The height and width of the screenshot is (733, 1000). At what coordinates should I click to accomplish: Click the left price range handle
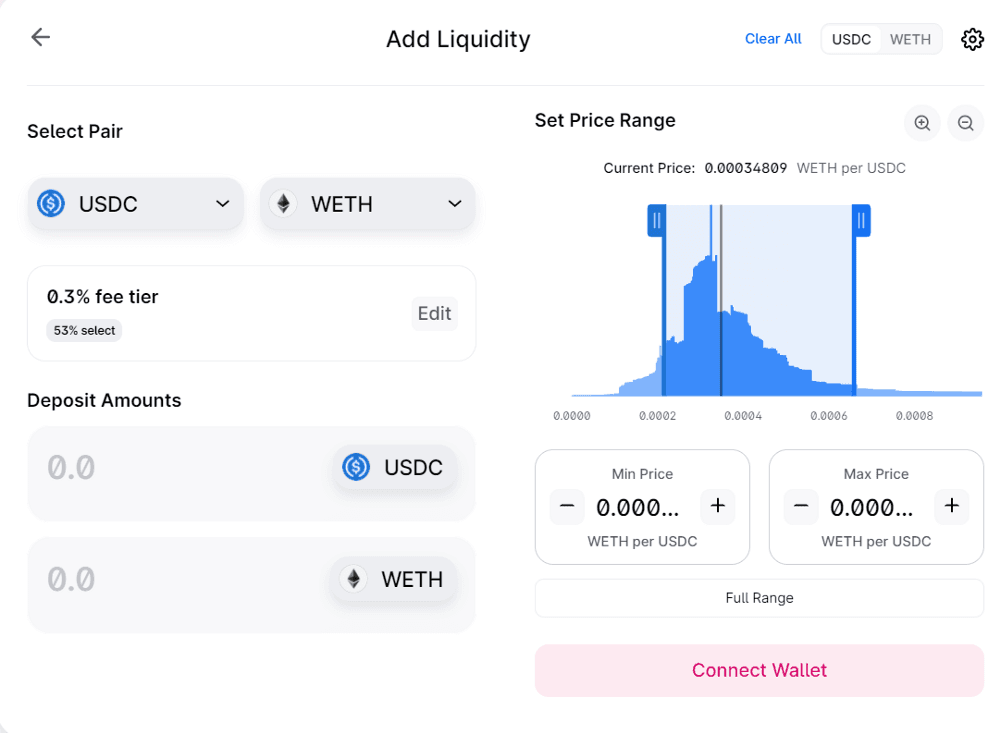click(x=657, y=221)
